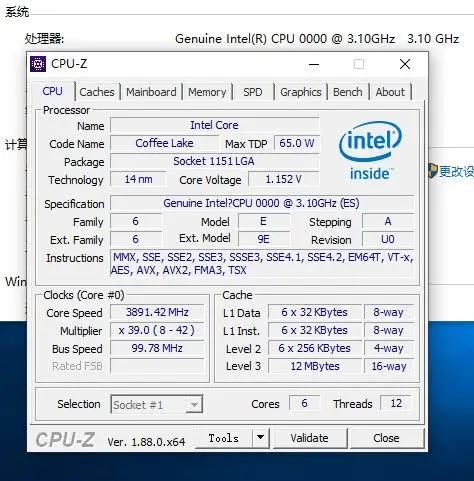
Task: Click the Level 3 '12 MBytes' value
Action: (x=315, y=366)
